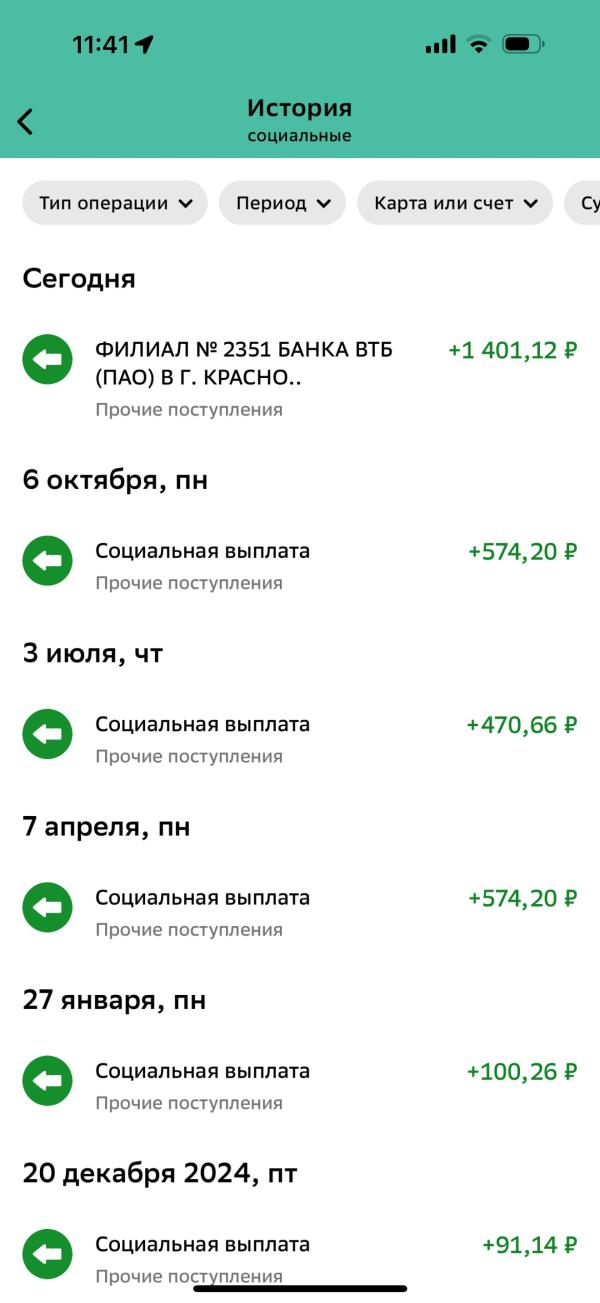600x1303 pixels.
Task: Tap the green arrow icon for 20 December 2024 payment
Action: pos(47,1254)
